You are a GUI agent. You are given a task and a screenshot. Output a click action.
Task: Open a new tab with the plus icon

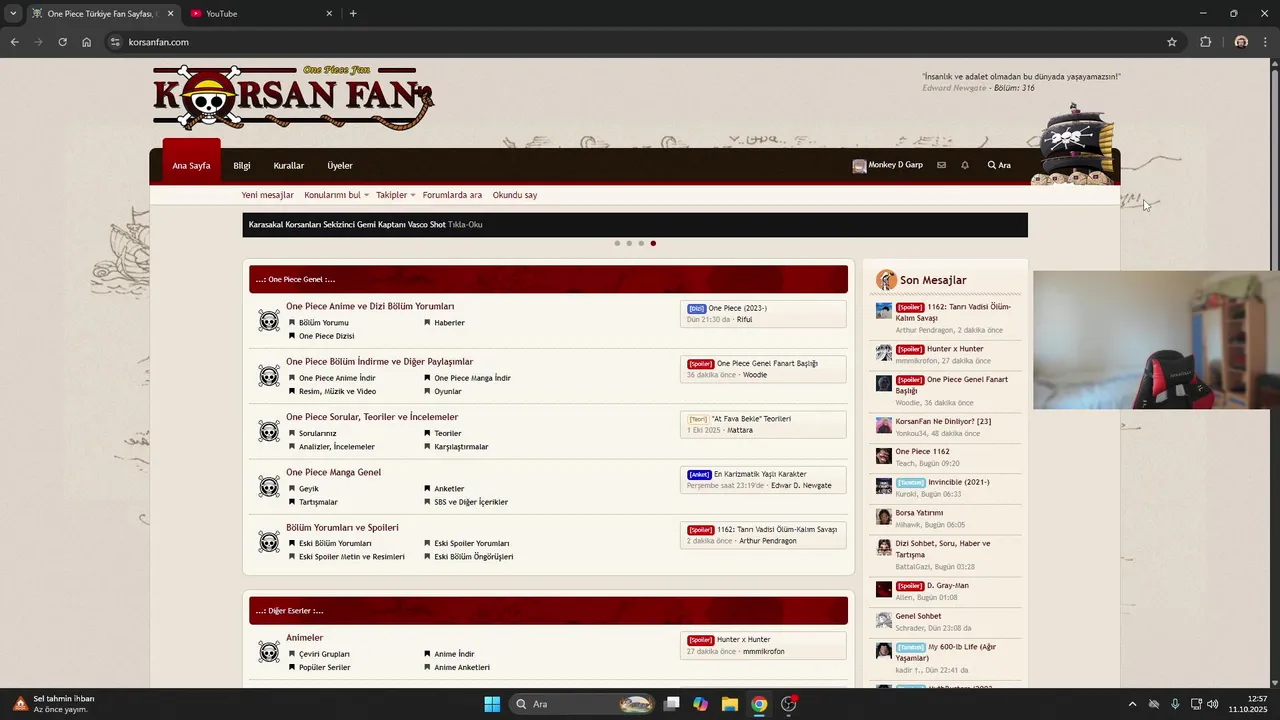pos(353,14)
